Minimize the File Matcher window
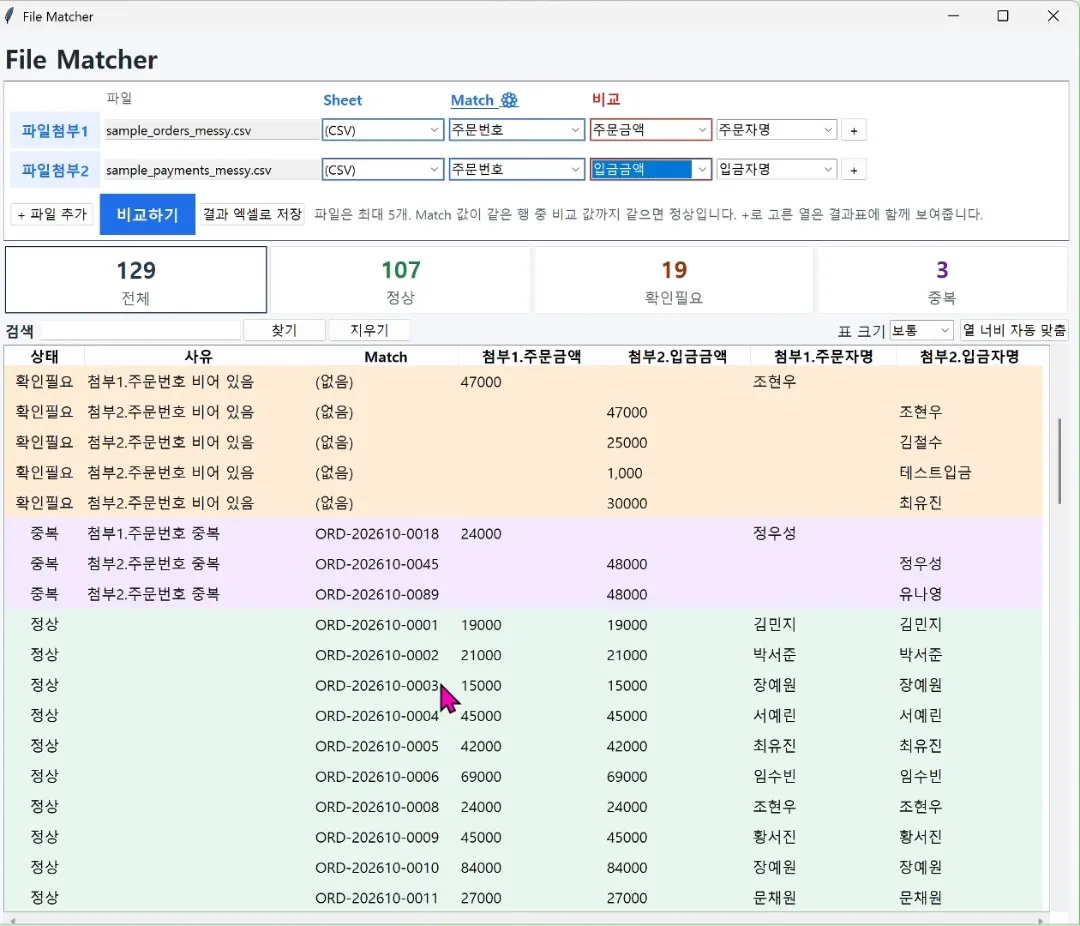 tap(953, 16)
